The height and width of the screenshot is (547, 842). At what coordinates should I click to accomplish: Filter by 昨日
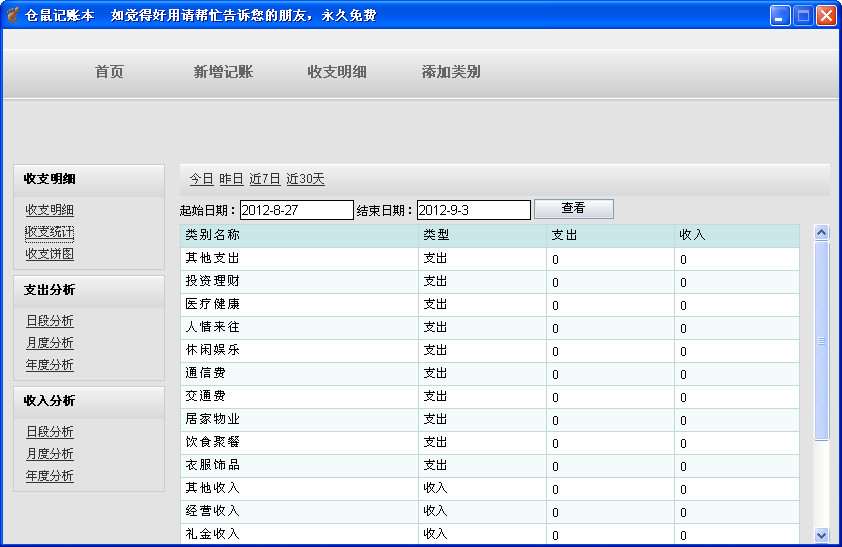point(231,179)
